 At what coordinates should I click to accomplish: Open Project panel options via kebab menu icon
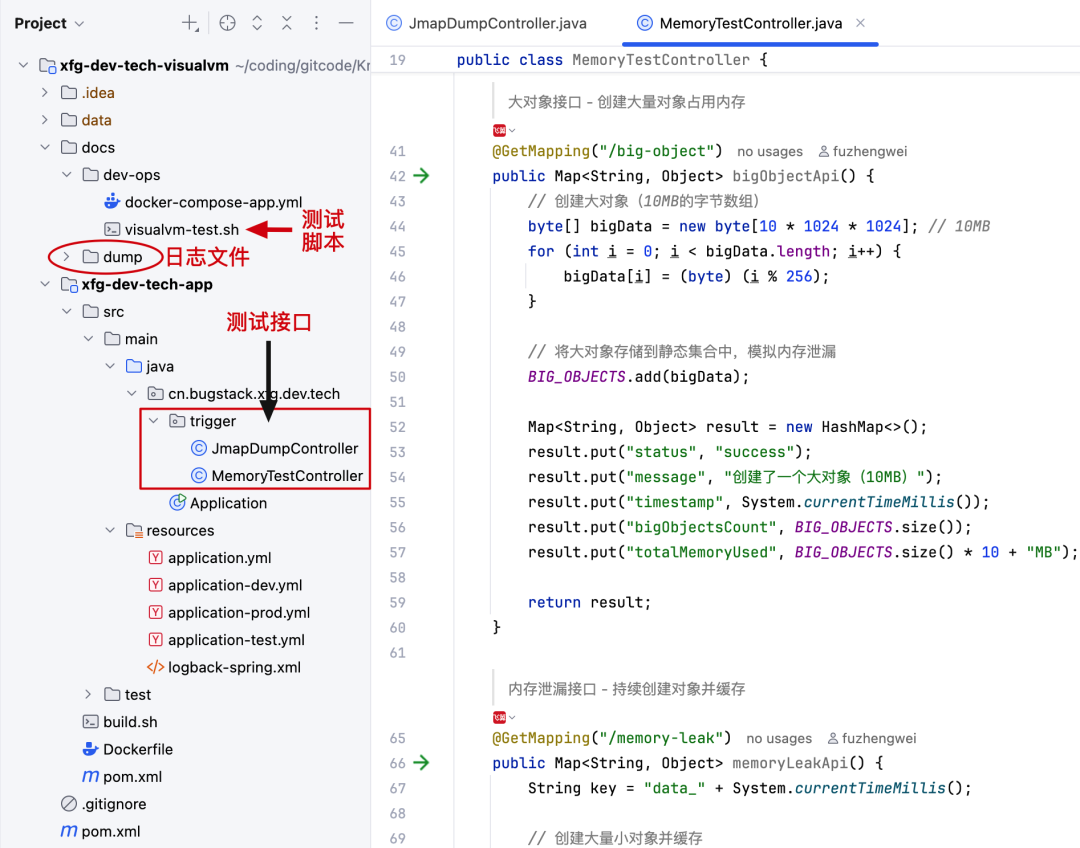[x=317, y=22]
